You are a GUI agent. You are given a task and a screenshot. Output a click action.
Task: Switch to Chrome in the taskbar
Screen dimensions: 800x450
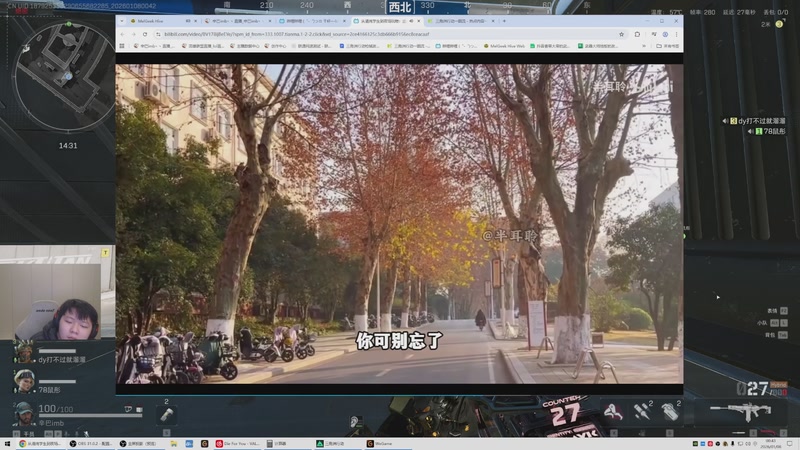pos(40,444)
